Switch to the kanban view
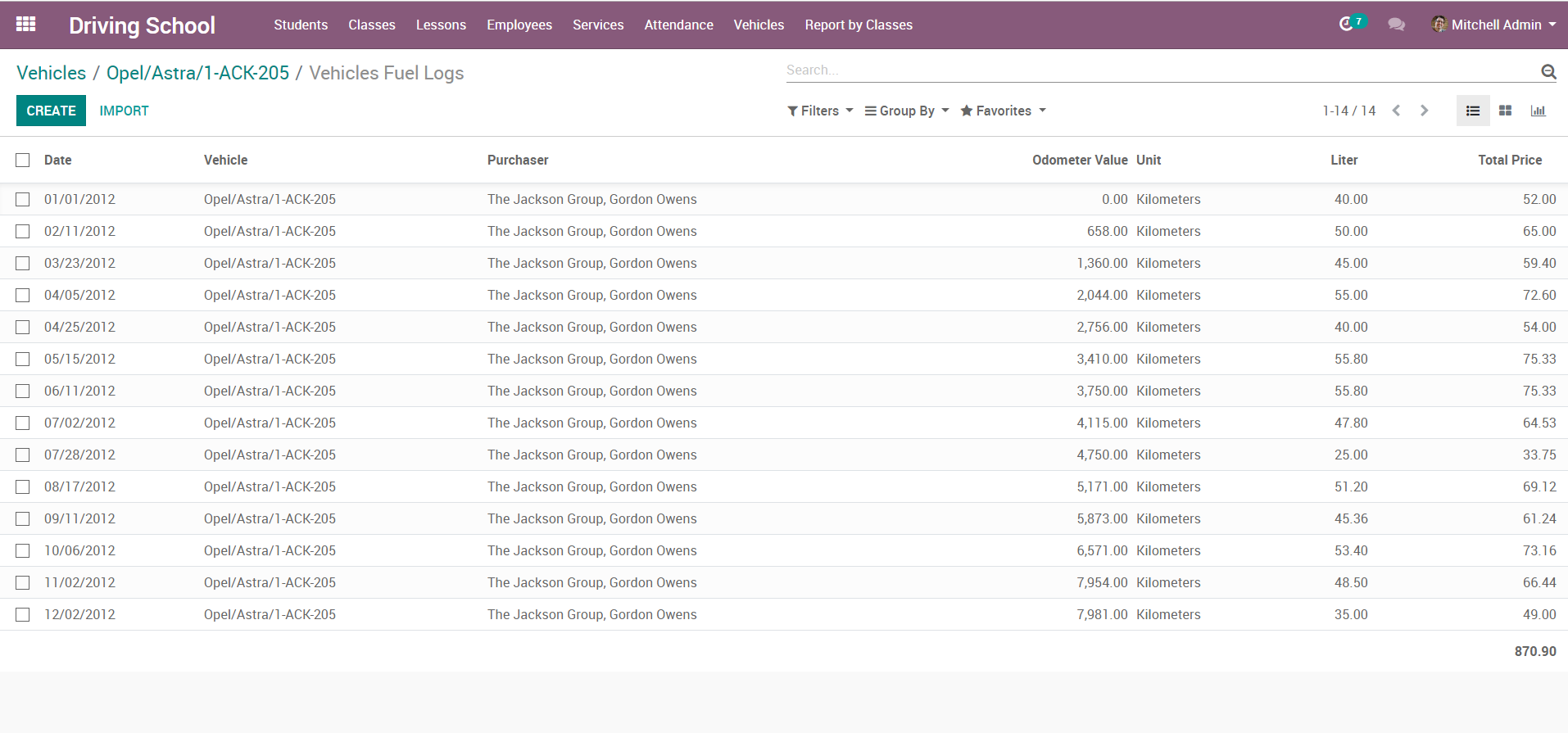Viewport: 1568px width, 733px height. (1505, 111)
